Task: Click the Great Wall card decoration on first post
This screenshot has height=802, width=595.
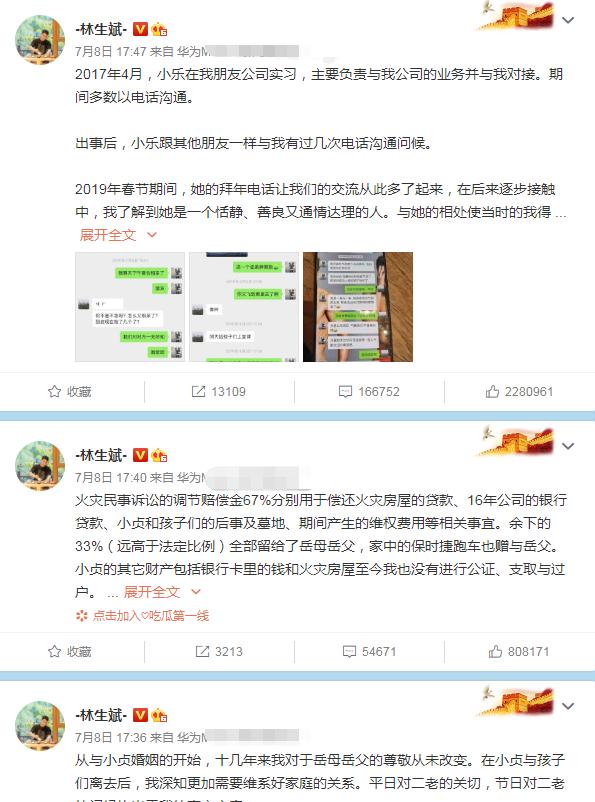Action: pyautogui.click(x=516, y=15)
